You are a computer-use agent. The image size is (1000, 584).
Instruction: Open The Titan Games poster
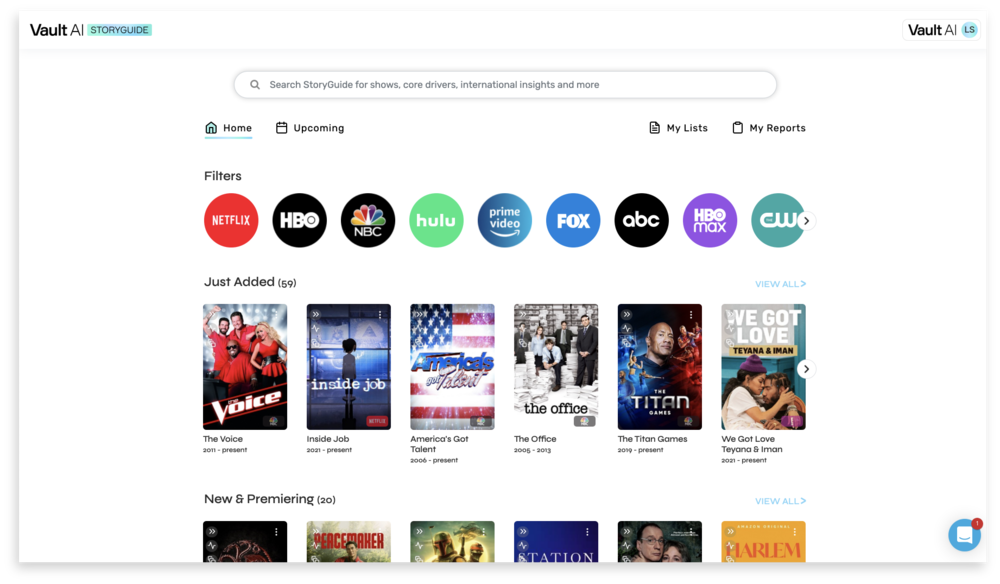[659, 367]
